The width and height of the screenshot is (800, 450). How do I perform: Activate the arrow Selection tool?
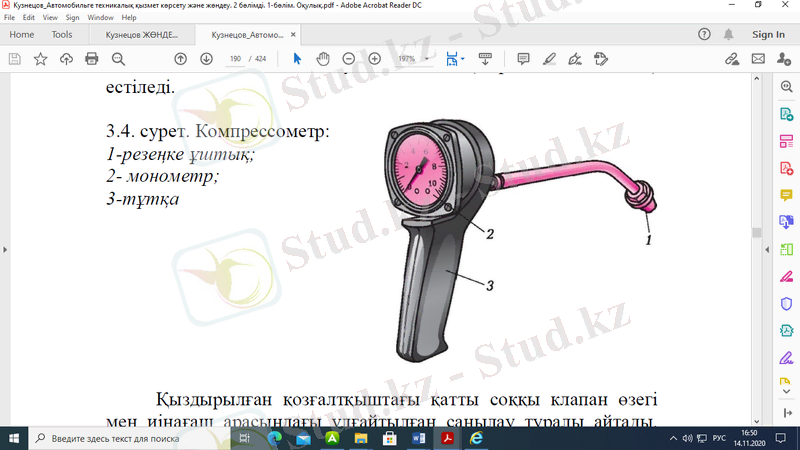point(297,59)
